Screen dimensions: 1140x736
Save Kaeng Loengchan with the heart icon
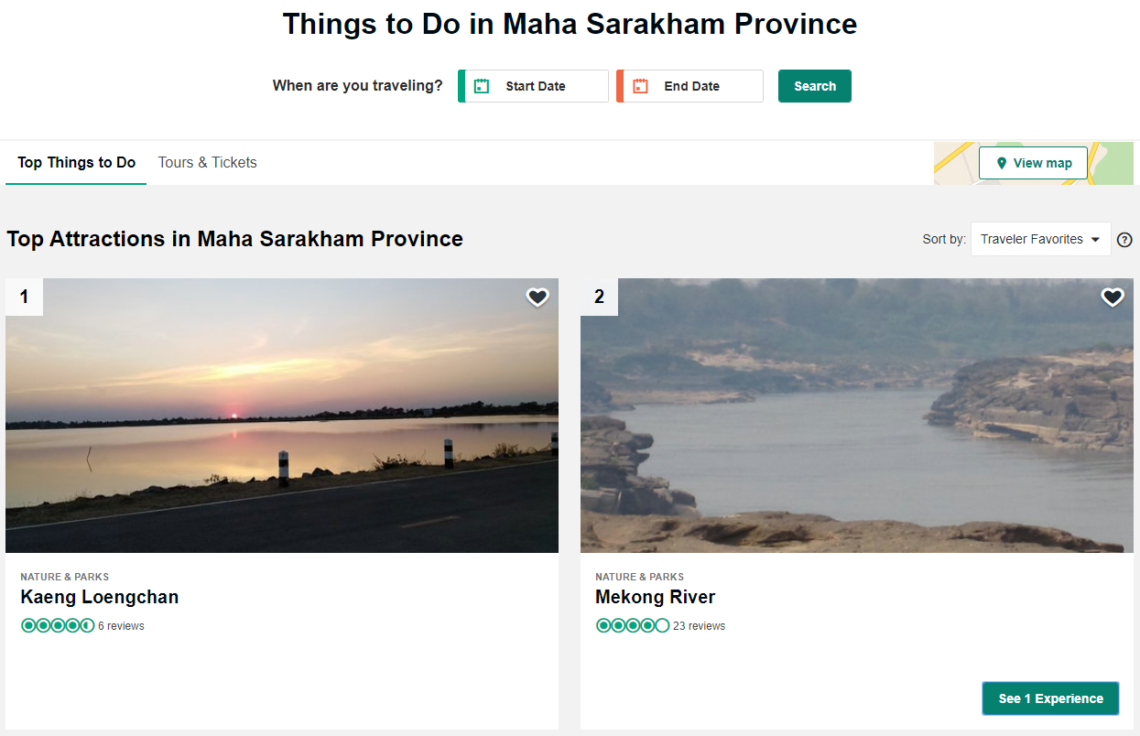tap(538, 297)
